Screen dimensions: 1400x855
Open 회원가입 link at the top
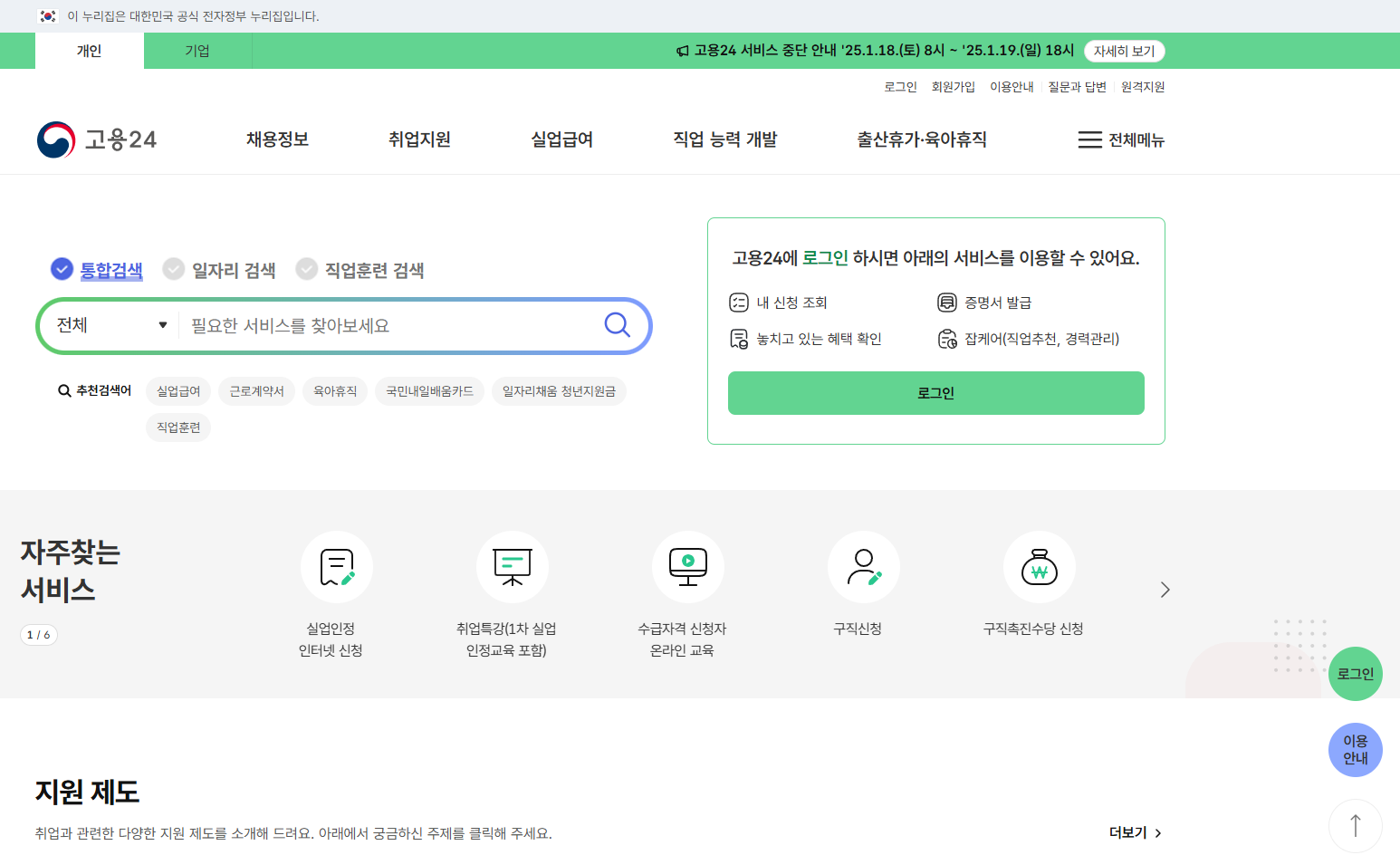[954, 86]
